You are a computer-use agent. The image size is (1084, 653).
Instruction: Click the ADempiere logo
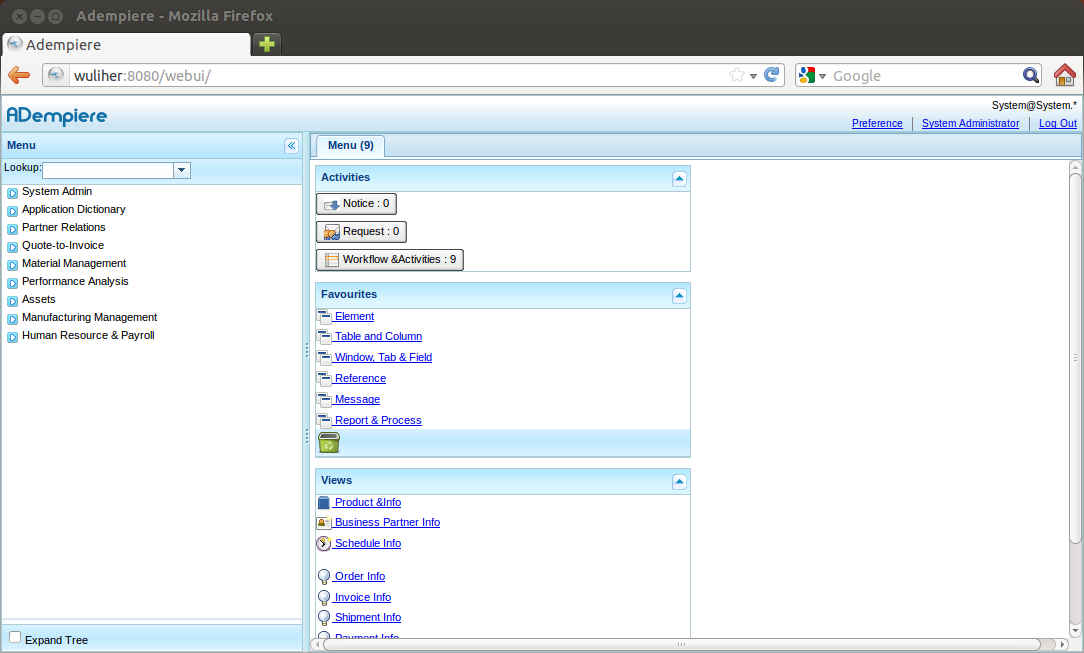tap(57, 115)
